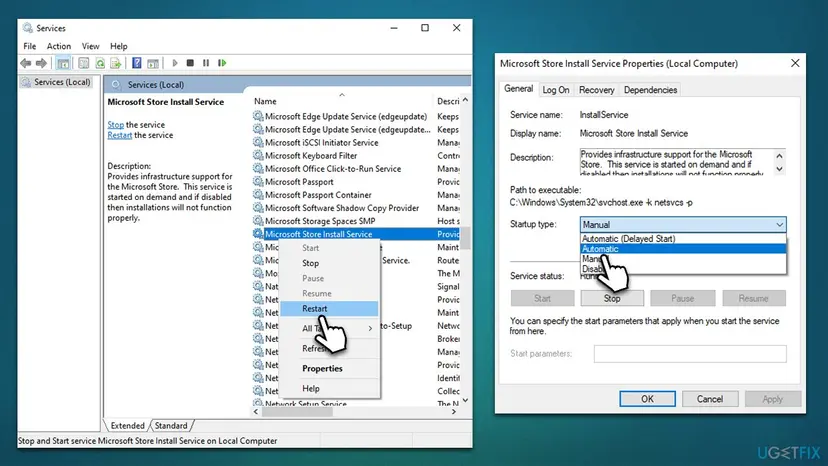Toggle Show/Hide Console Tree toolbar icon
This screenshot has width=828, height=466.
pyautogui.click(x=63, y=63)
